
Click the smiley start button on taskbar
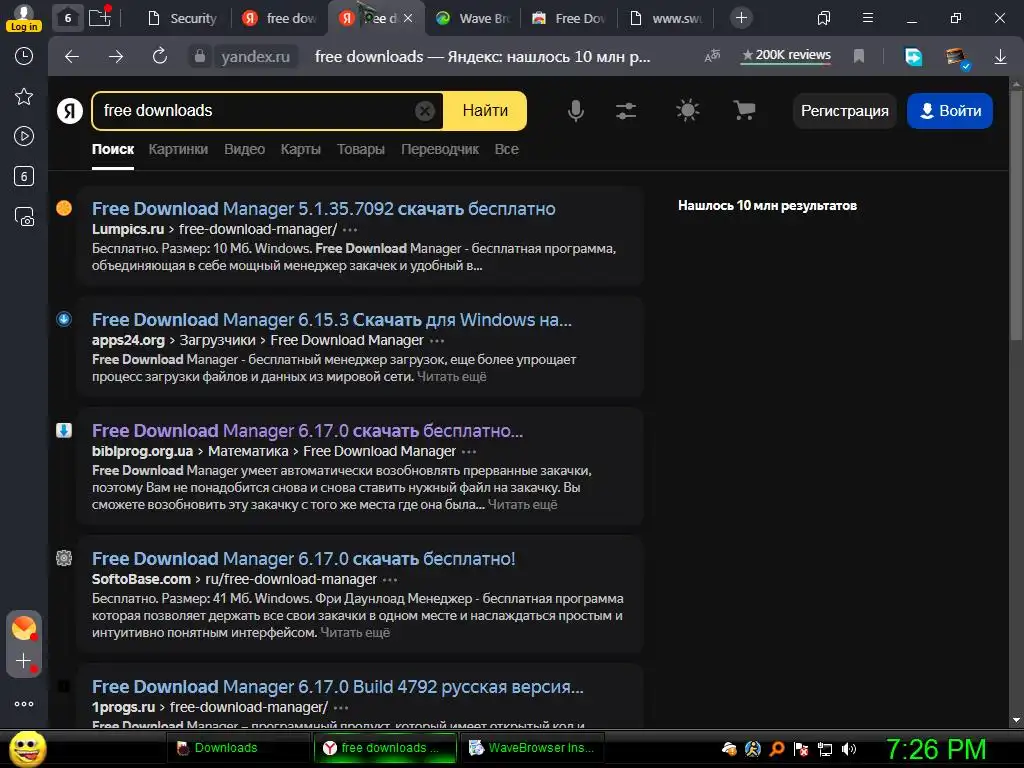[27, 748]
